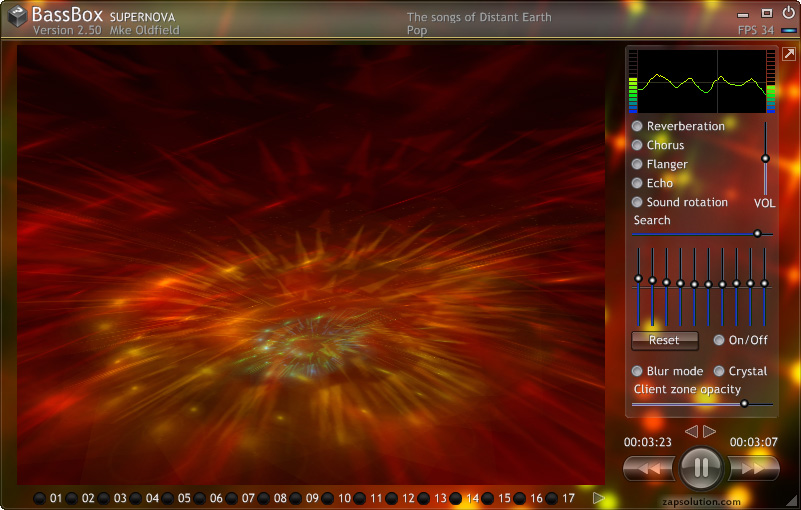The image size is (801, 510).
Task: Click the small right triangle above the pause button
Action: [710, 431]
